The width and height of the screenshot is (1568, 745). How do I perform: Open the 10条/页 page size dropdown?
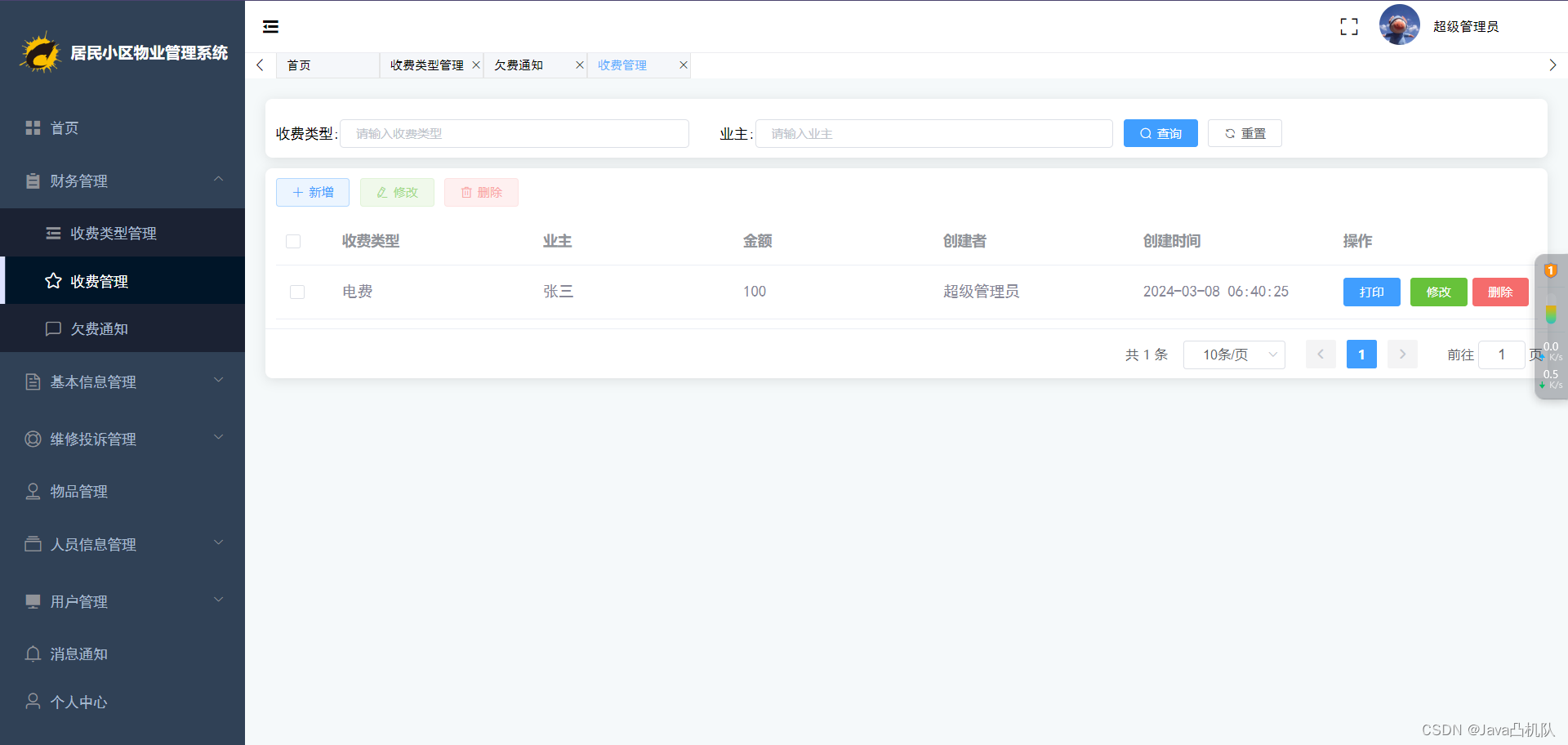(1234, 354)
